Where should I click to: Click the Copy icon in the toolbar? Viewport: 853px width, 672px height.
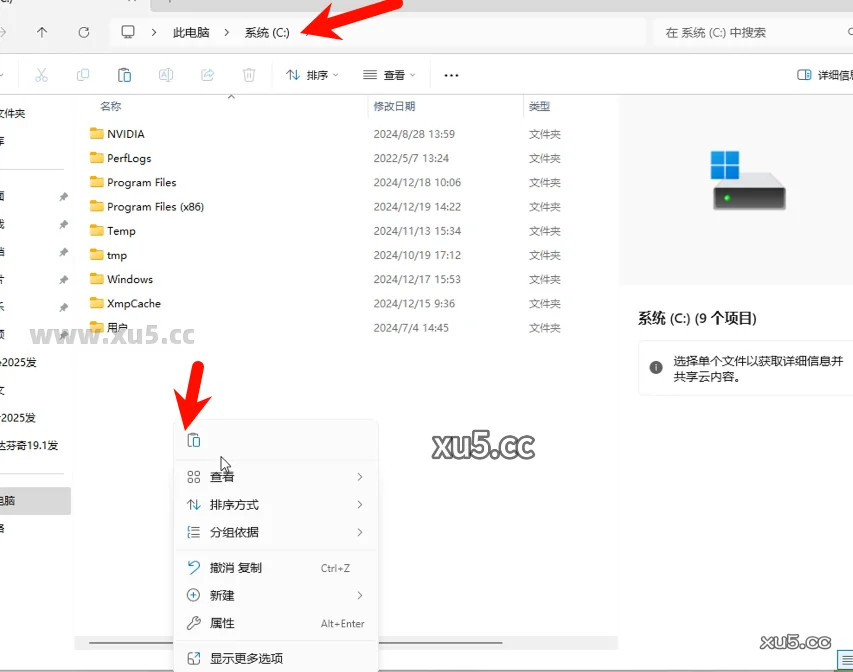tap(84, 74)
